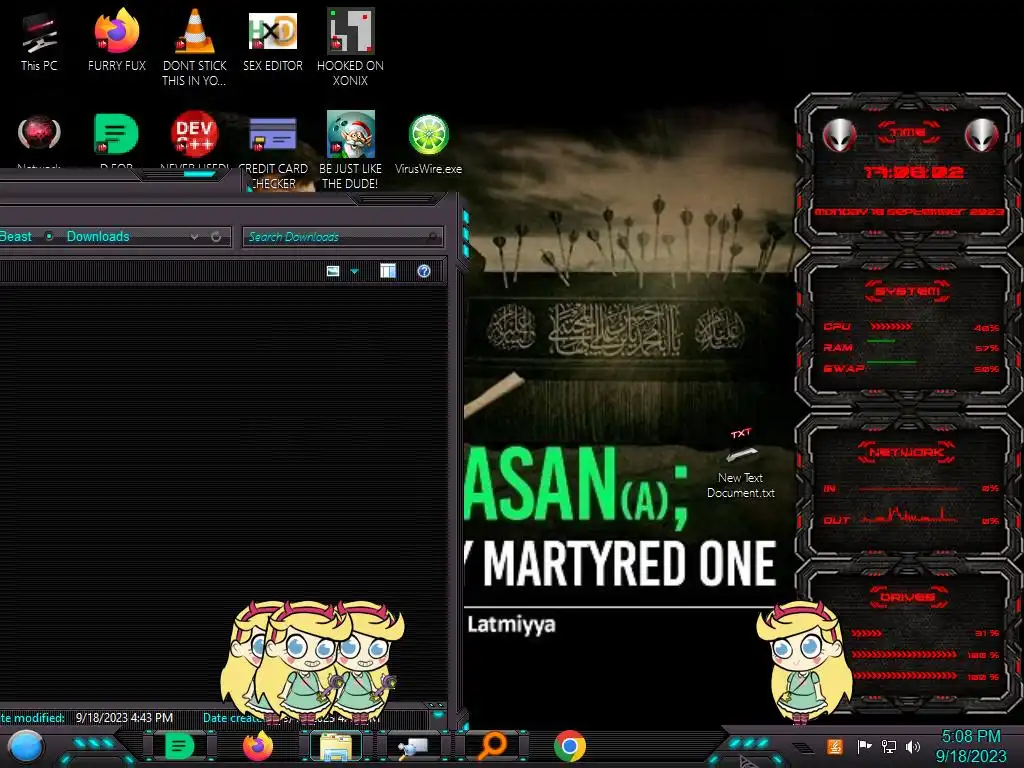Select VirusWire.exe lime icon
This screenshot has width=1024, height=768.
(x=428, y=144)
